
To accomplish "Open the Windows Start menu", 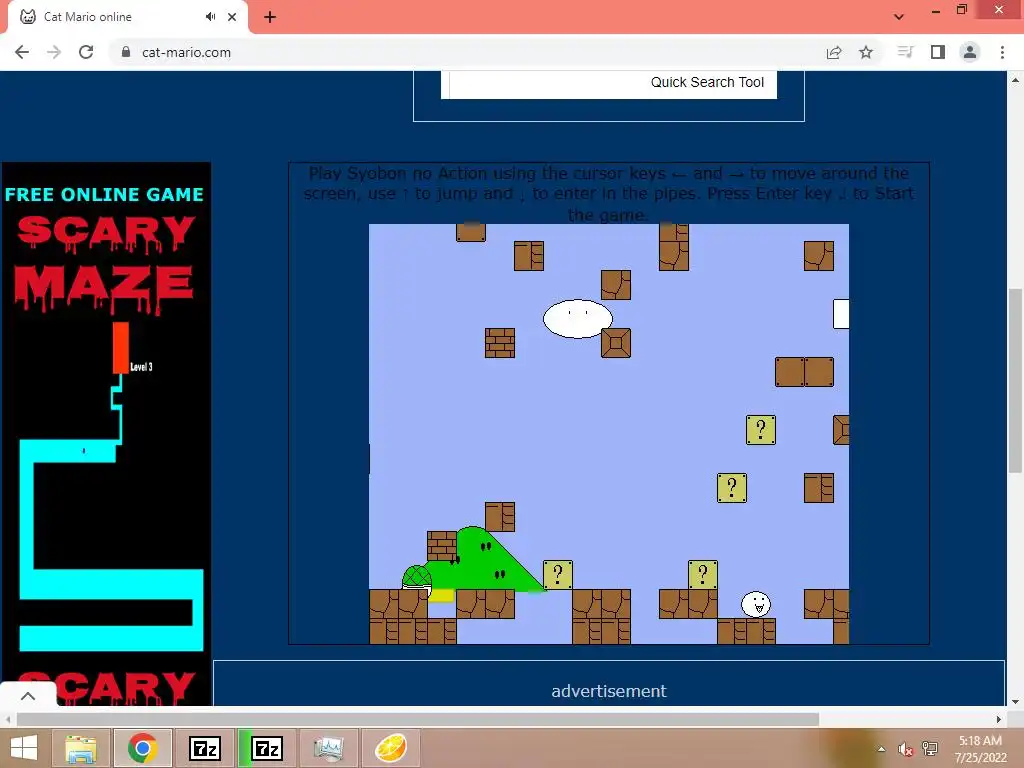I will (24, 748).
